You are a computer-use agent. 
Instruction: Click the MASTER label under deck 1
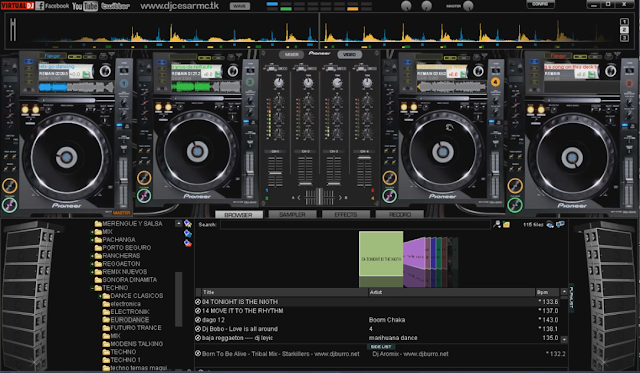(121, 213)
